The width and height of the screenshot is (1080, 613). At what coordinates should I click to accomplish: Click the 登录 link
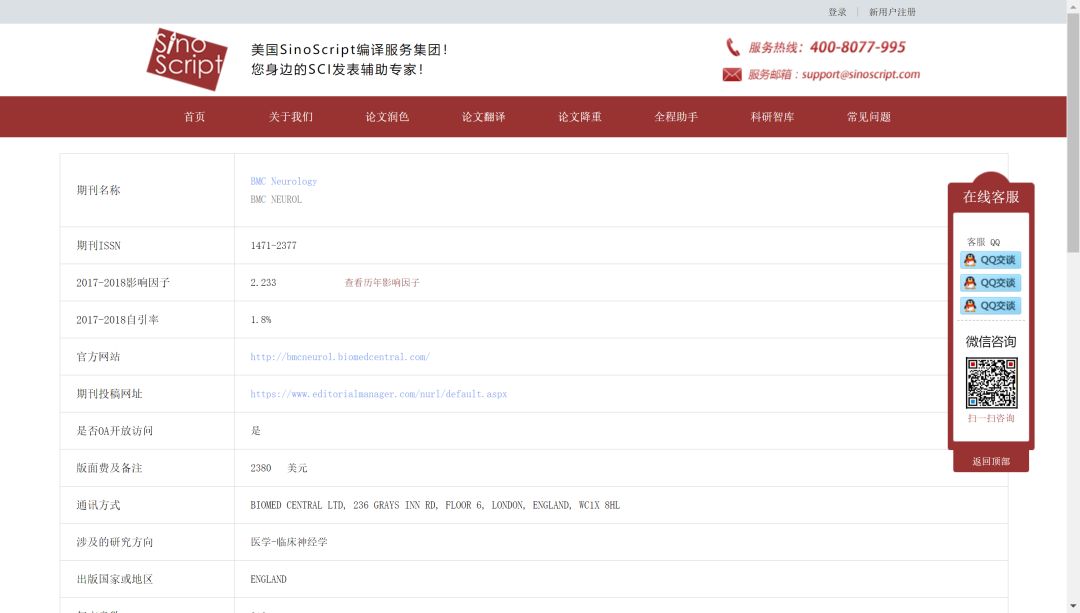836,11
